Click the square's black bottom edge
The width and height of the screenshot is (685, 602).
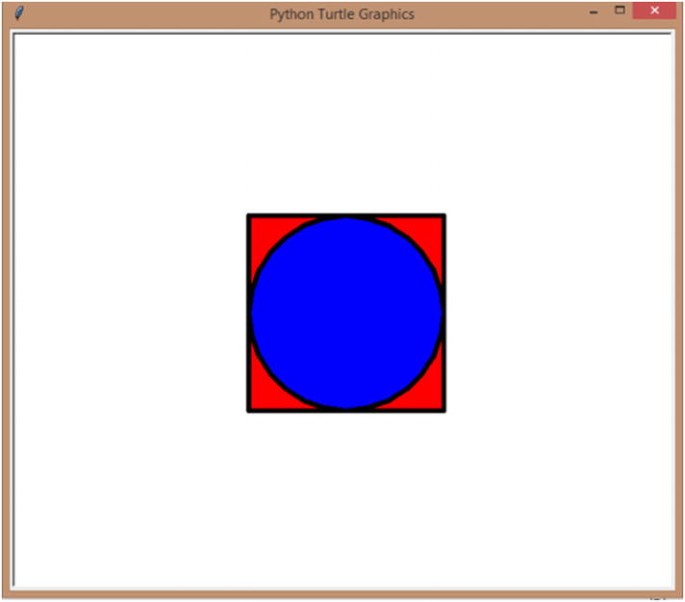[346, 410]
